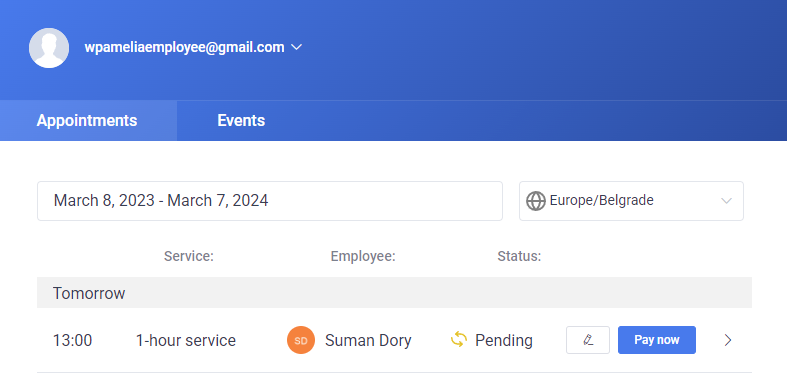Click the Pay now button
Viewport: 787px width, 389px height.
[657, 340]
